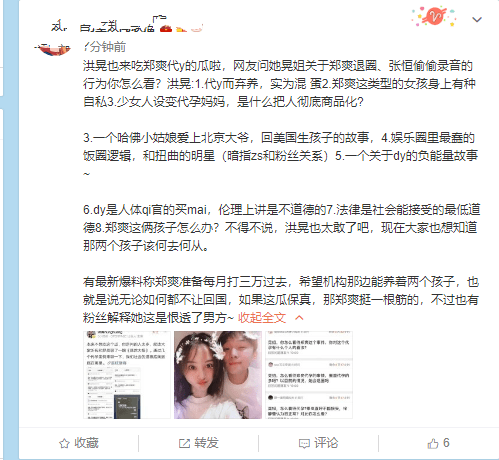Open the poster's avatar picture
This screenshot has width=499, height=460.
coord(53,49)
